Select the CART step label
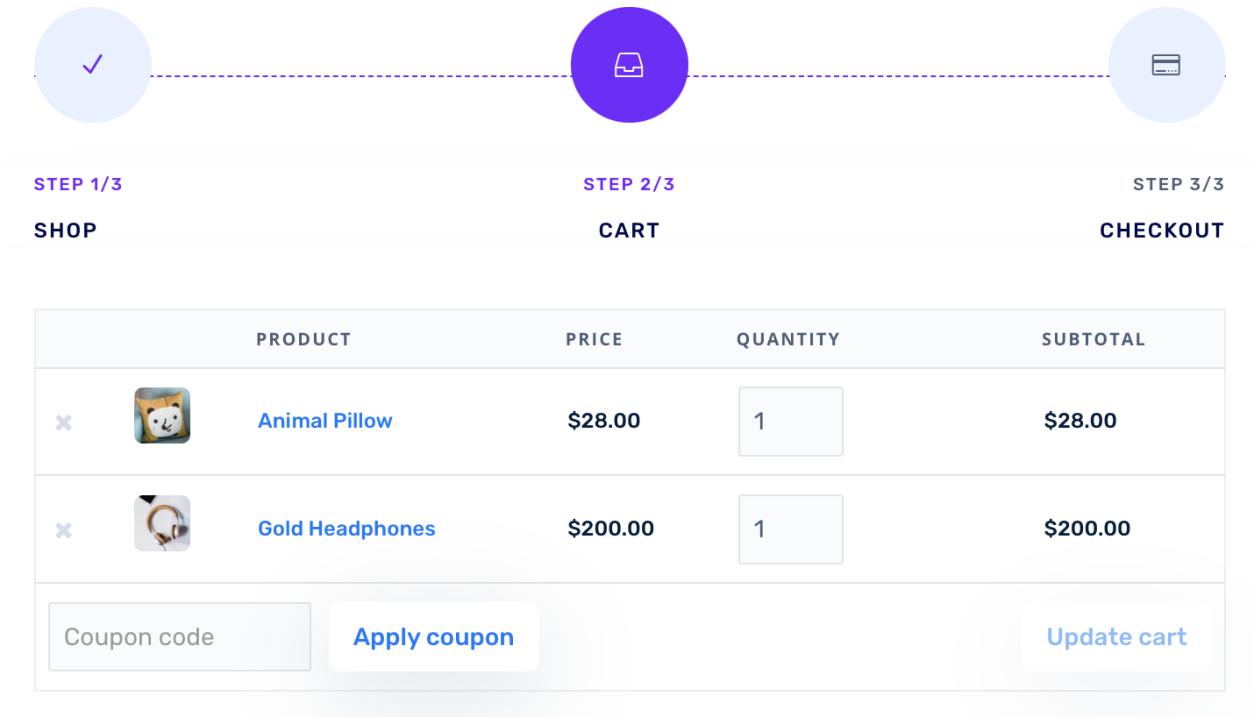1254x717 pixels. click(x=628, y=230)
